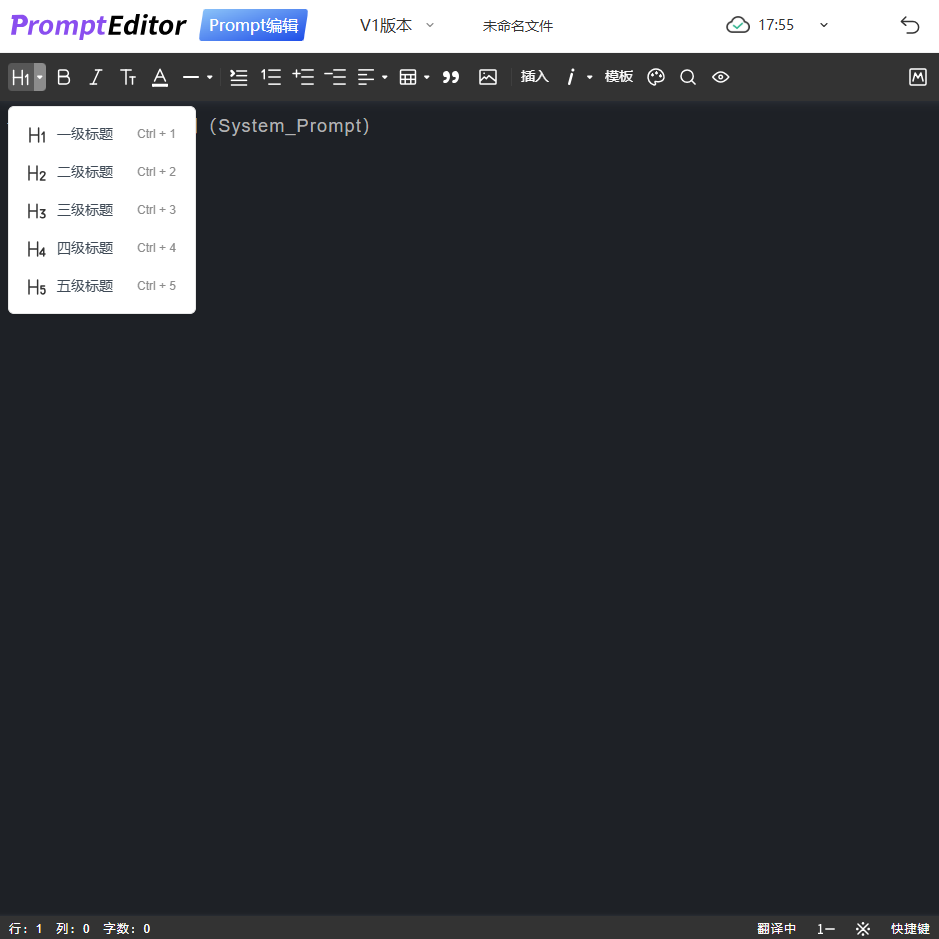Toggle the 翻译中 status option
The image size is (939, 939).
tap(776, 928)
